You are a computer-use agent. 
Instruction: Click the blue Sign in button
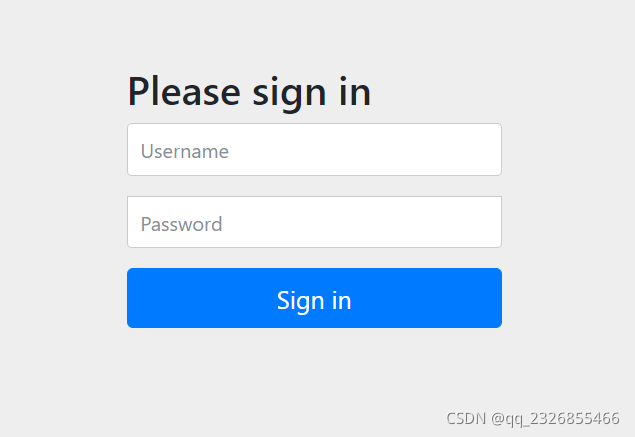click(314, 298)
